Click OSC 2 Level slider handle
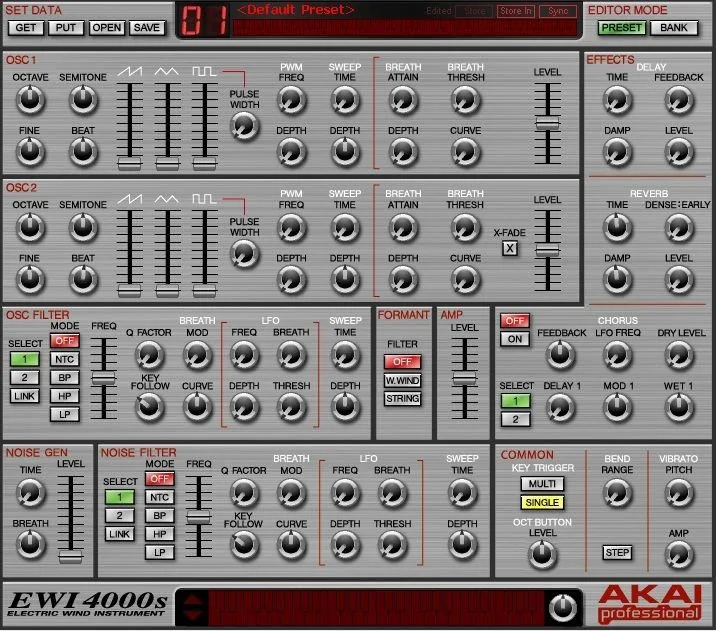The image size is (716, 631). click(547, 250)
